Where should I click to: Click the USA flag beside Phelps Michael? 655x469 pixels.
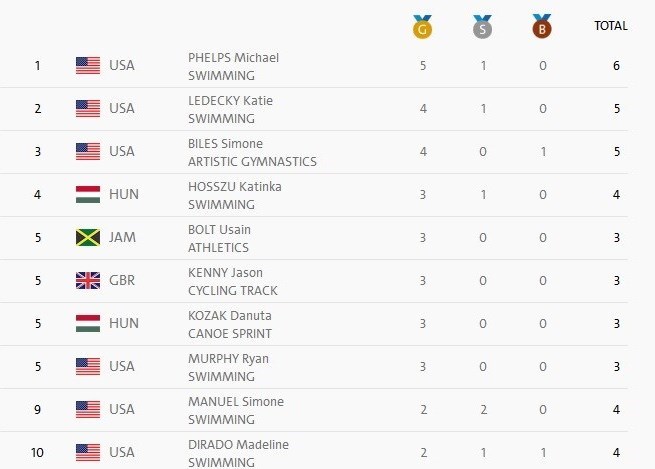tap(88, 66)
